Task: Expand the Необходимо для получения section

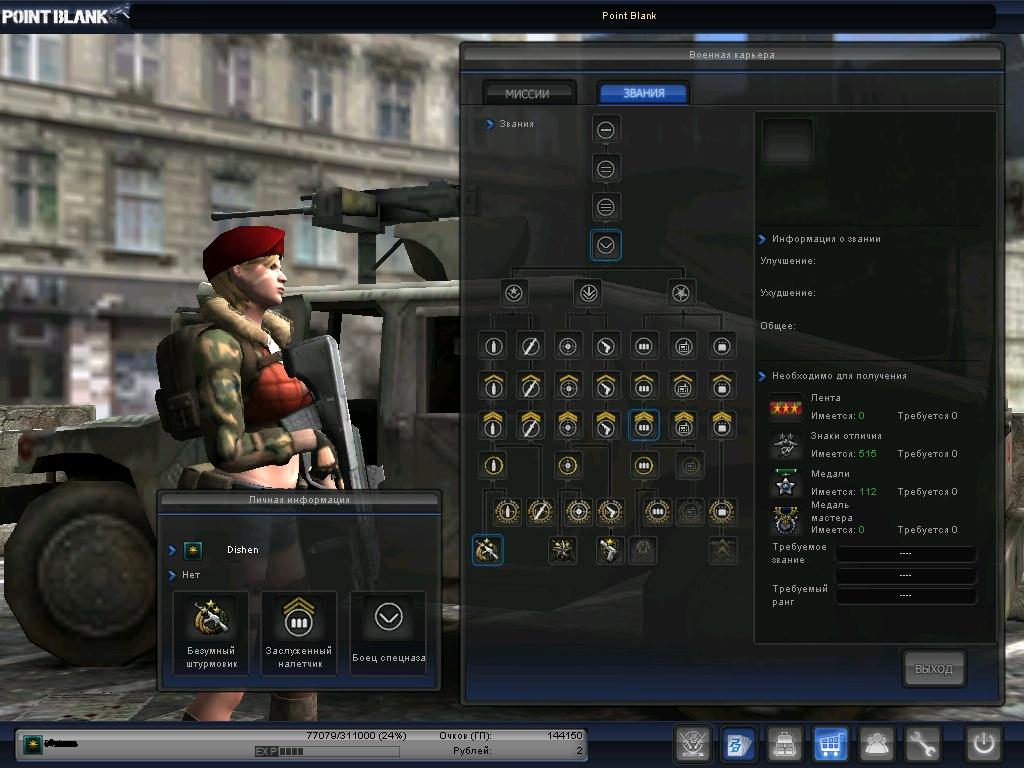Action: point(763,376)
